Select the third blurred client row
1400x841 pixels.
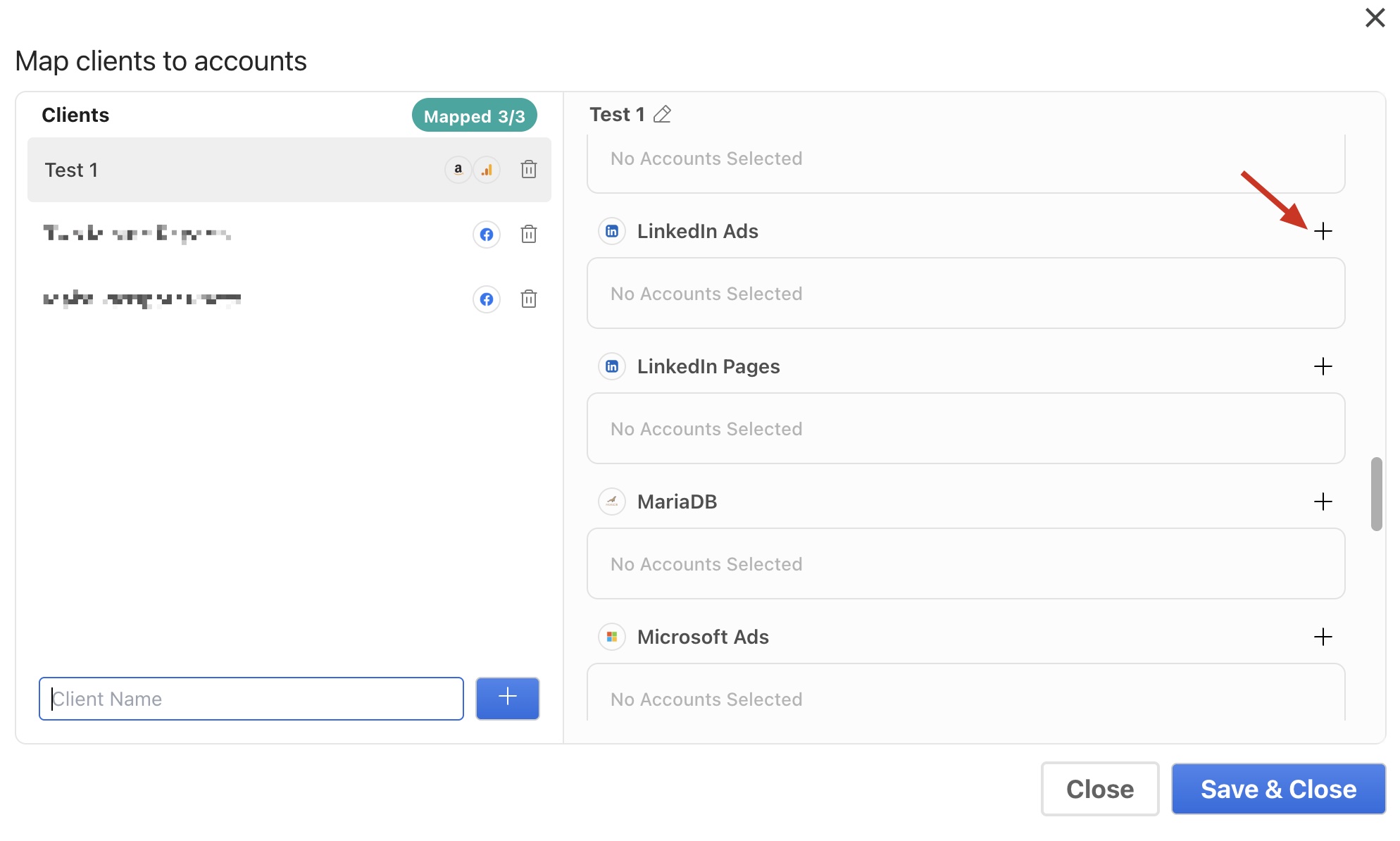[x=289, y=299]
